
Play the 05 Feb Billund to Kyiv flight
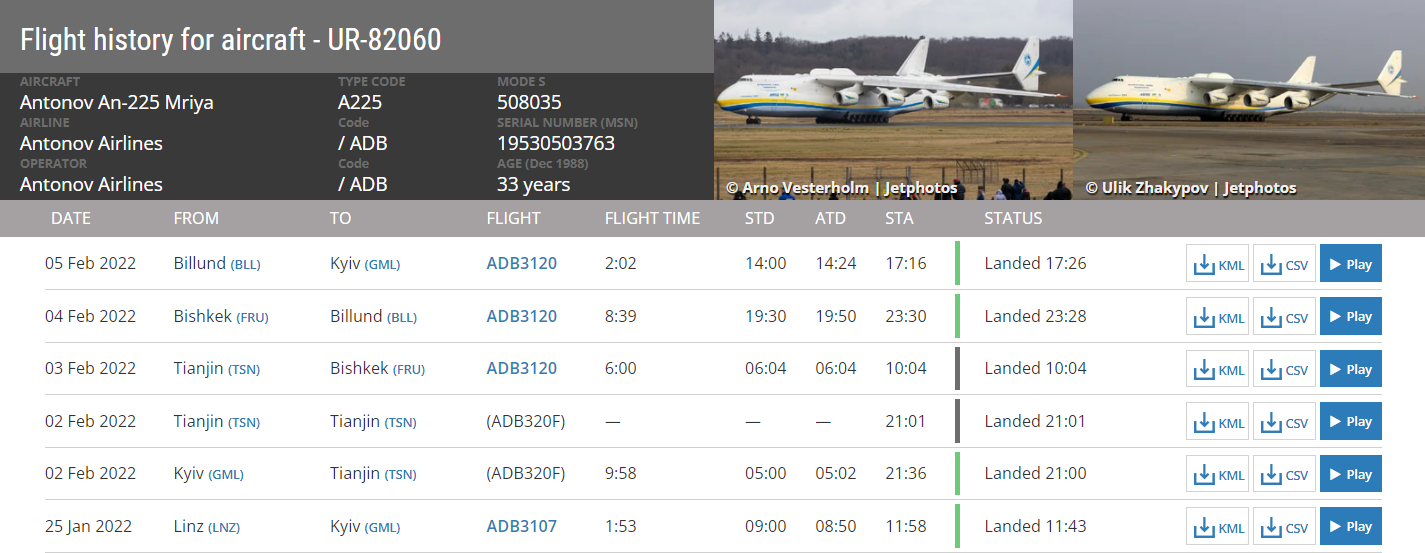(x=1350, y=264)
